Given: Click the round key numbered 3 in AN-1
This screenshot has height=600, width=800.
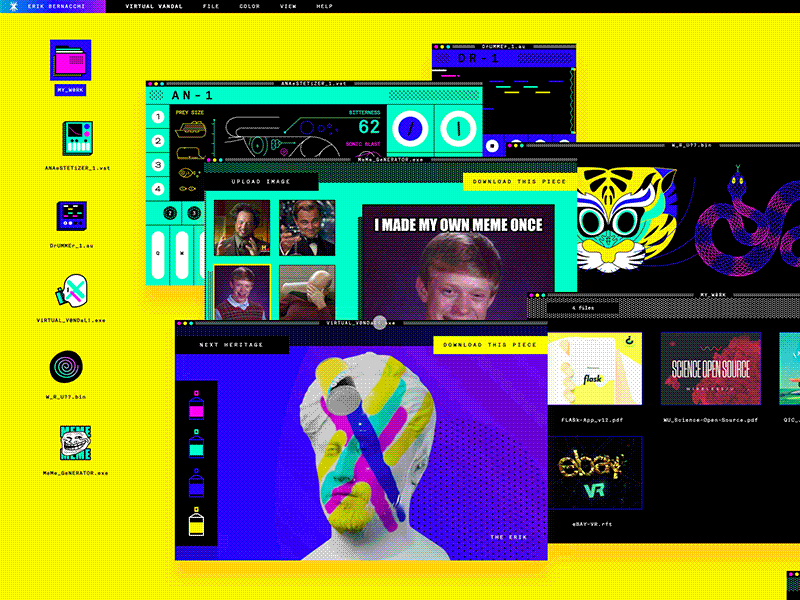Looking at the screenshot, I should pyautogui.click(x=194, y=213).
